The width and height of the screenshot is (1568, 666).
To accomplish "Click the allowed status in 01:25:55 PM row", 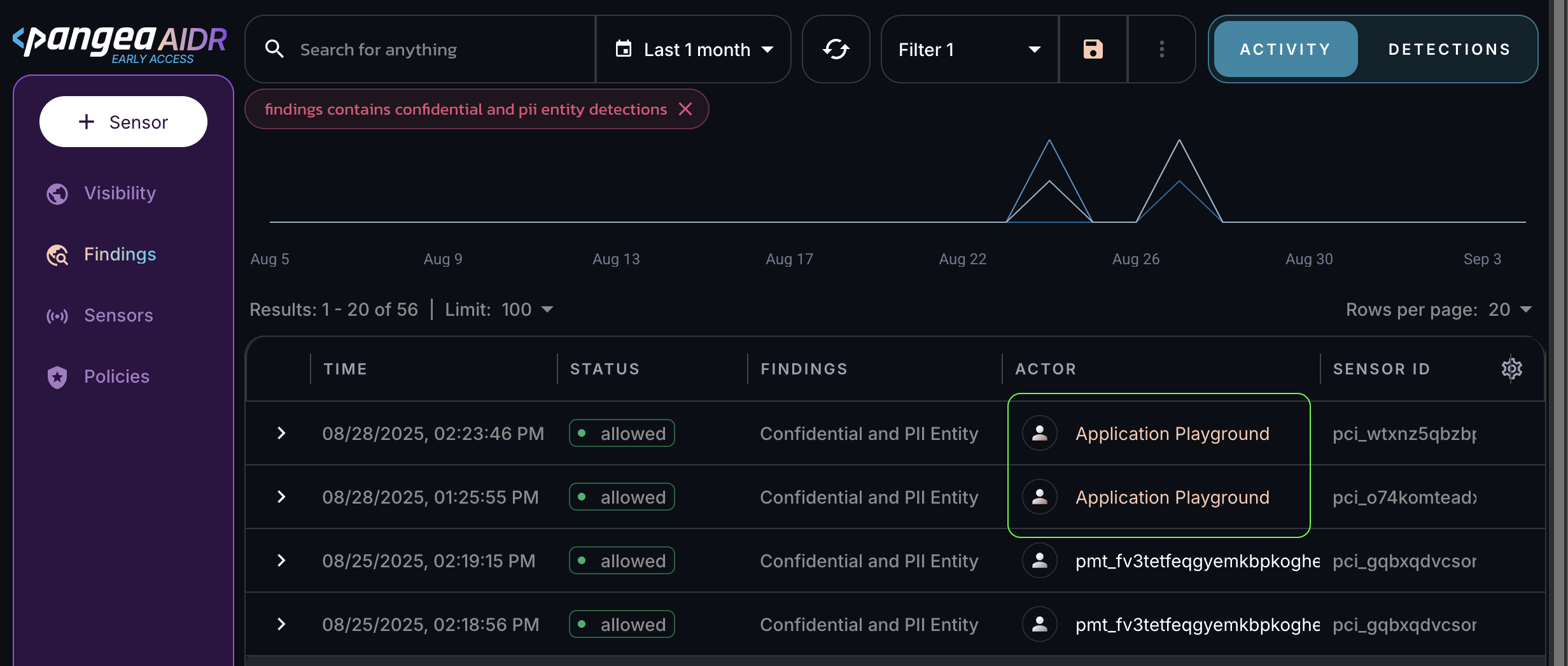I will (622, 497).
